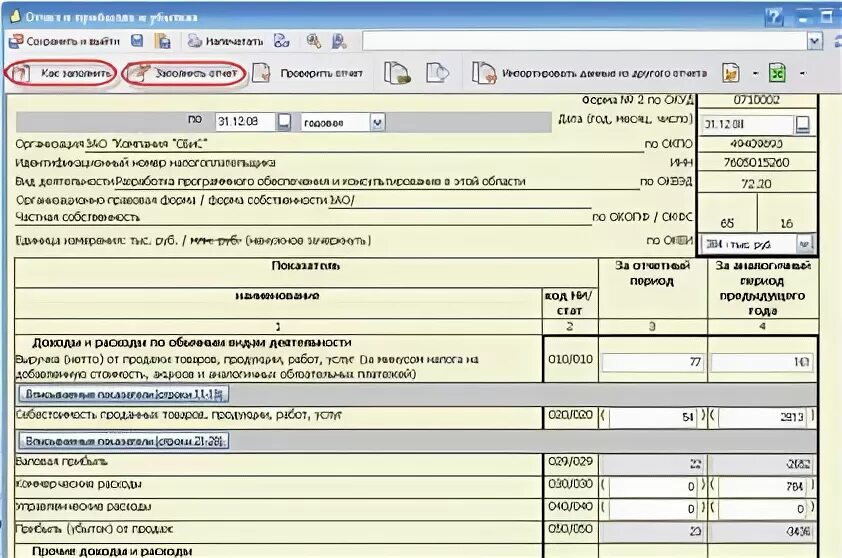Click the OKOPF code cell 65

click(727, 223)
